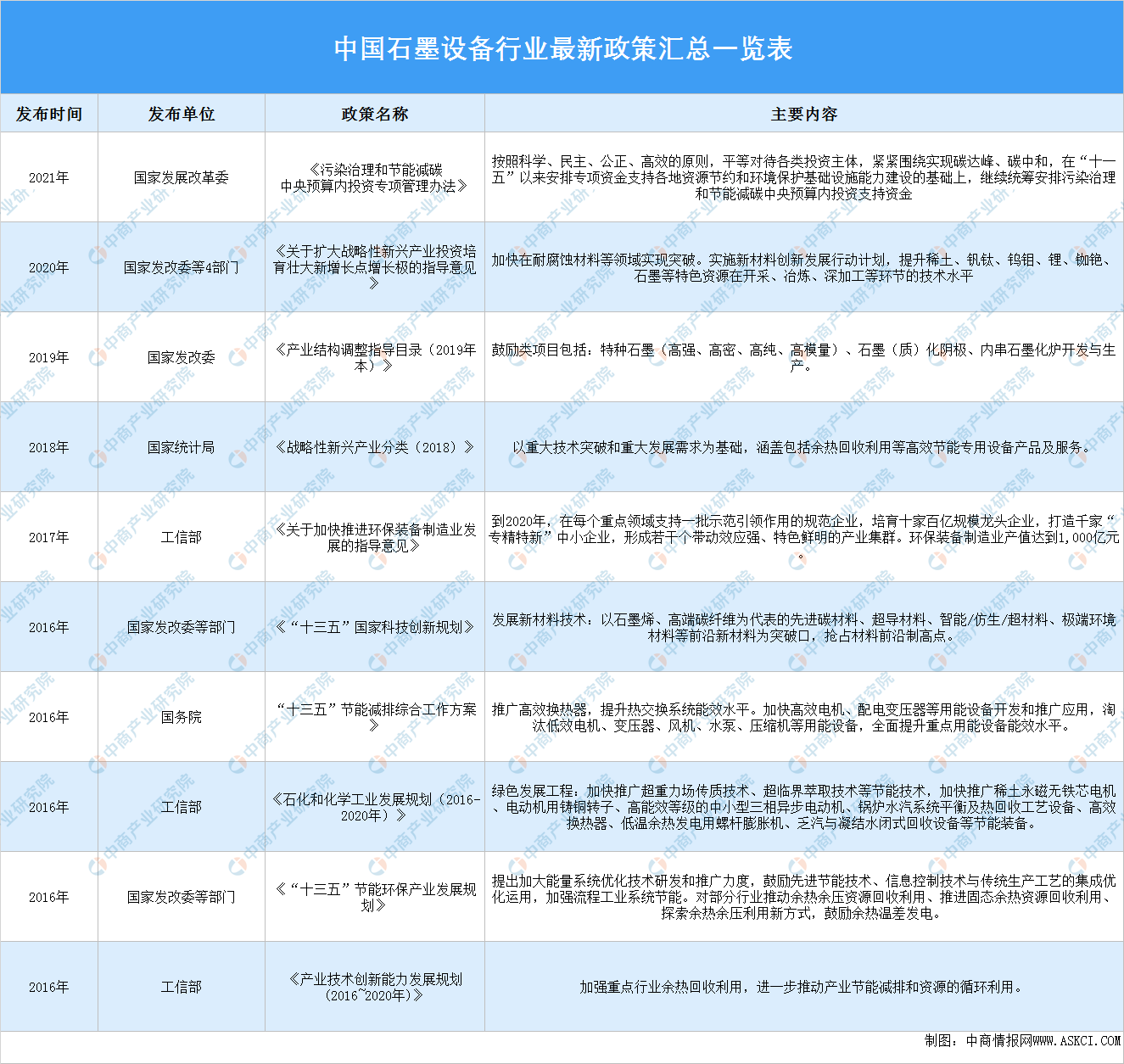Click the content starting 到2020年，在每个重点领域
This screenshot has width=1124, height=1064.
[804, 537]
